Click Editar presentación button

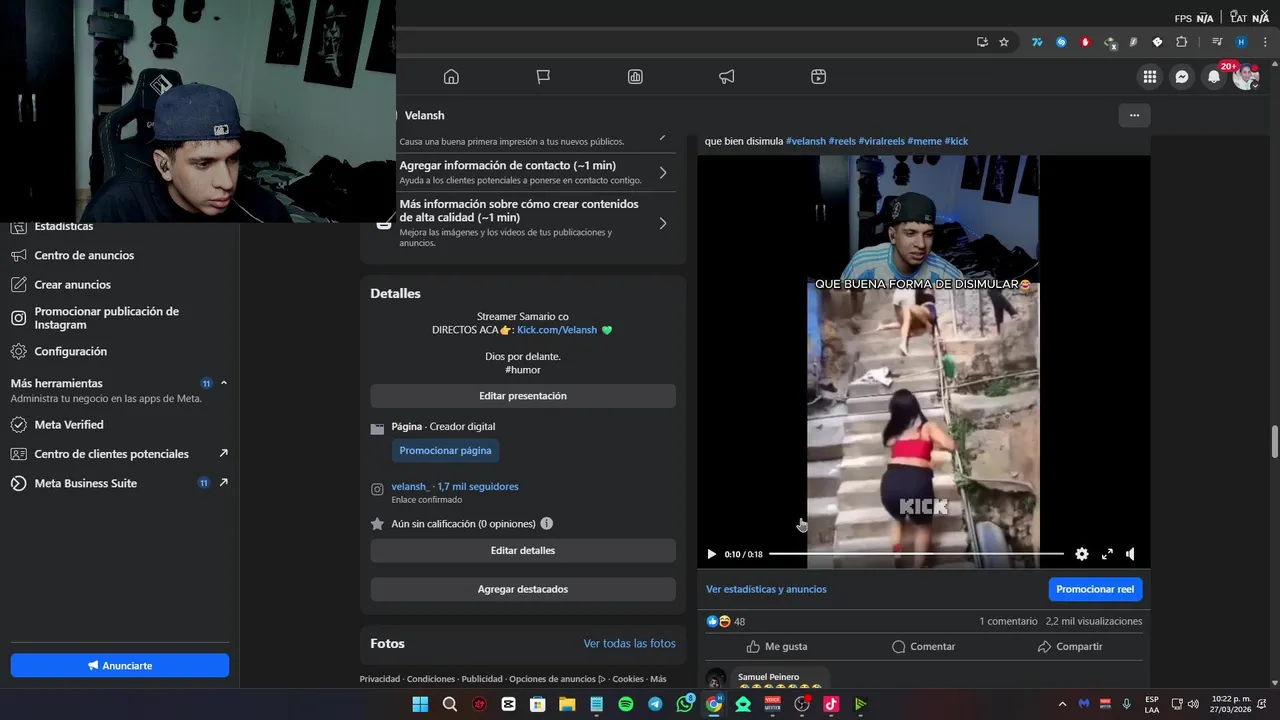click(523, 396)
